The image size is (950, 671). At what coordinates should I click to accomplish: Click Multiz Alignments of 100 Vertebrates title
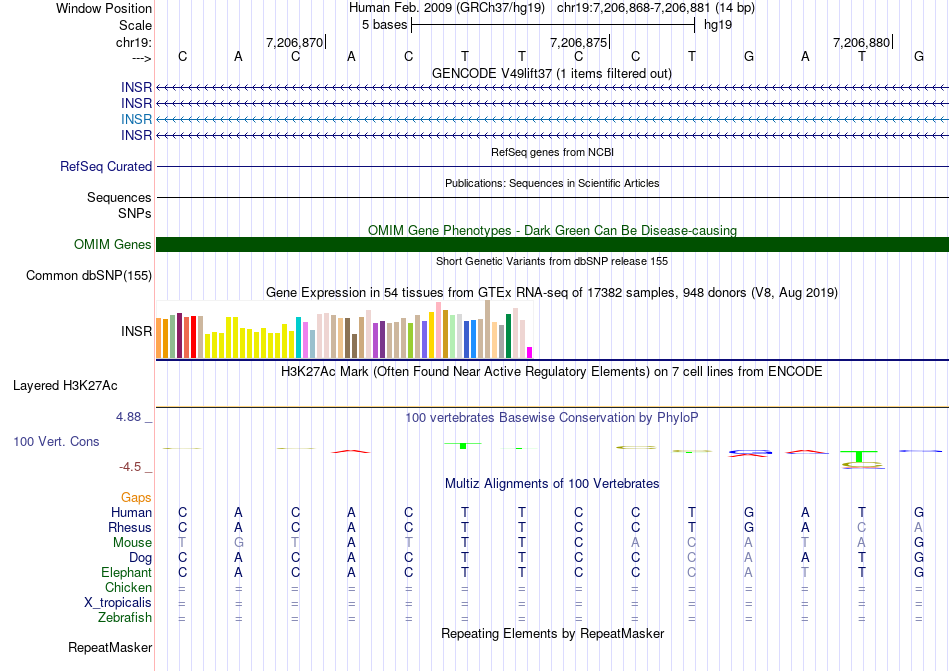click(x=552, y=483)
